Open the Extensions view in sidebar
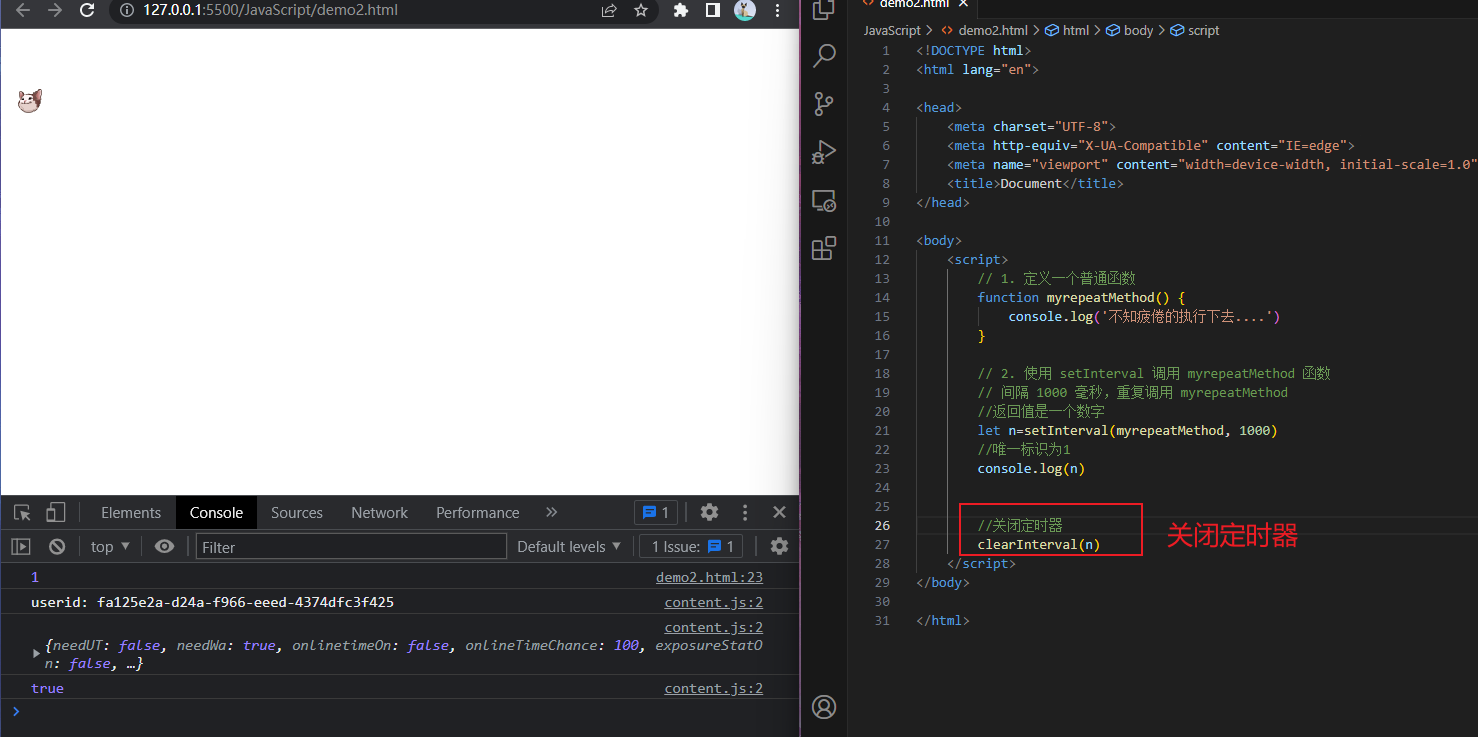This screenshot has height=737, width=1478. pyautogui.click(x=824, y=249)
